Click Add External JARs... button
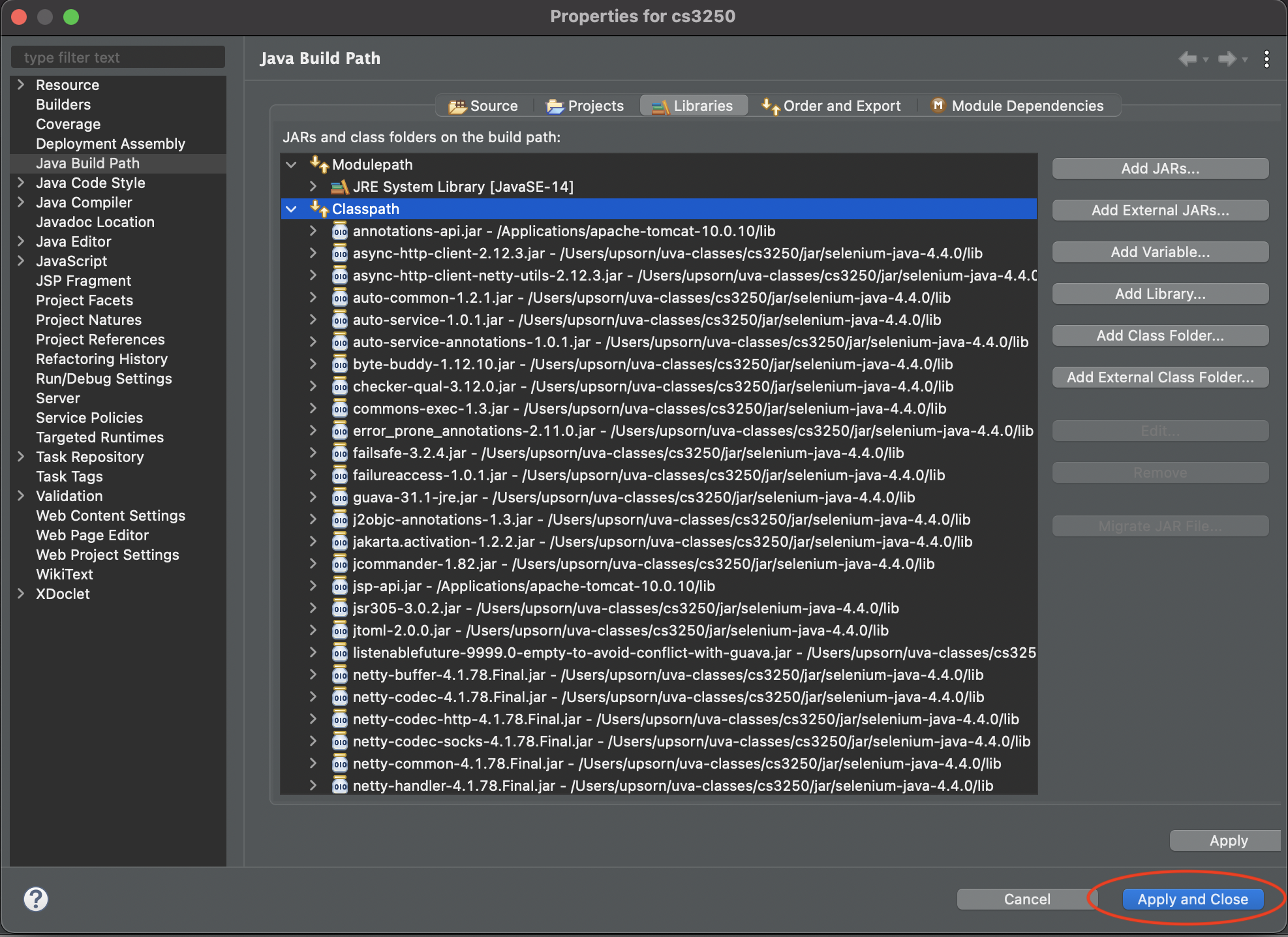Viewport: 1288px width, 937px height. (1160, 210)
